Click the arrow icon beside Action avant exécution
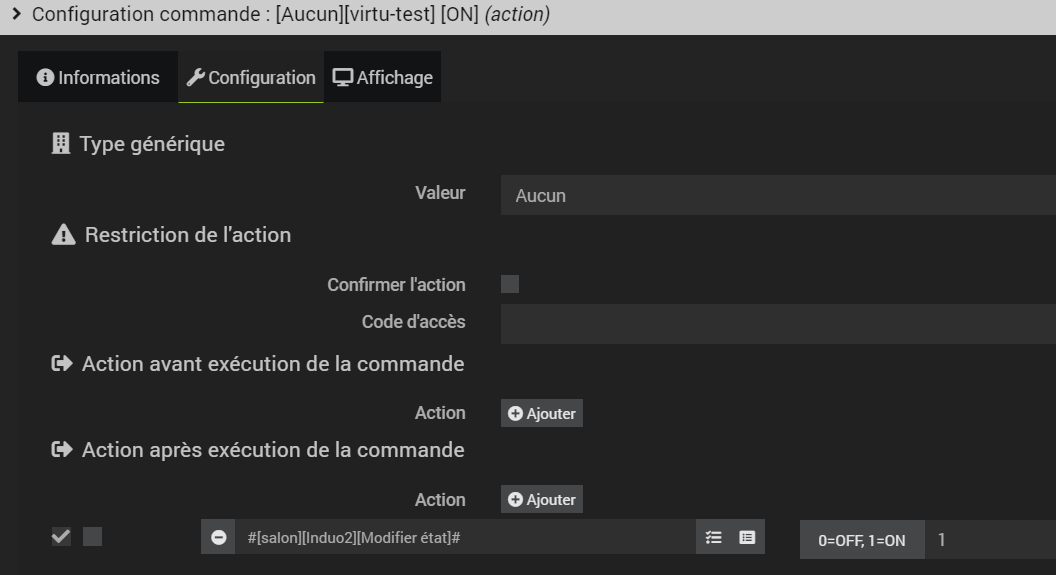1056x575 pixels. pyautogui.click(x=62, y=364)
